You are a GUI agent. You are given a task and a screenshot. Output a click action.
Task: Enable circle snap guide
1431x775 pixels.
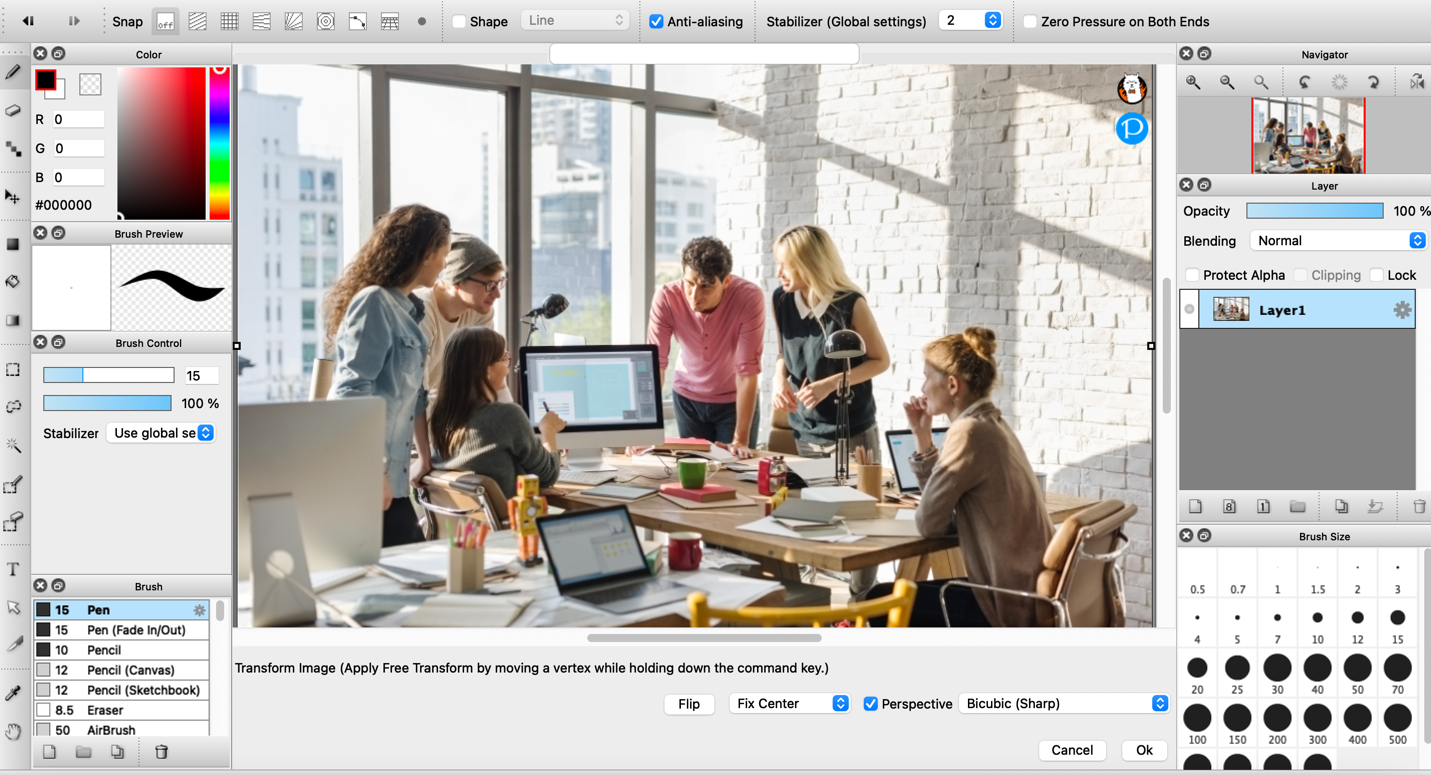[325, 21]
